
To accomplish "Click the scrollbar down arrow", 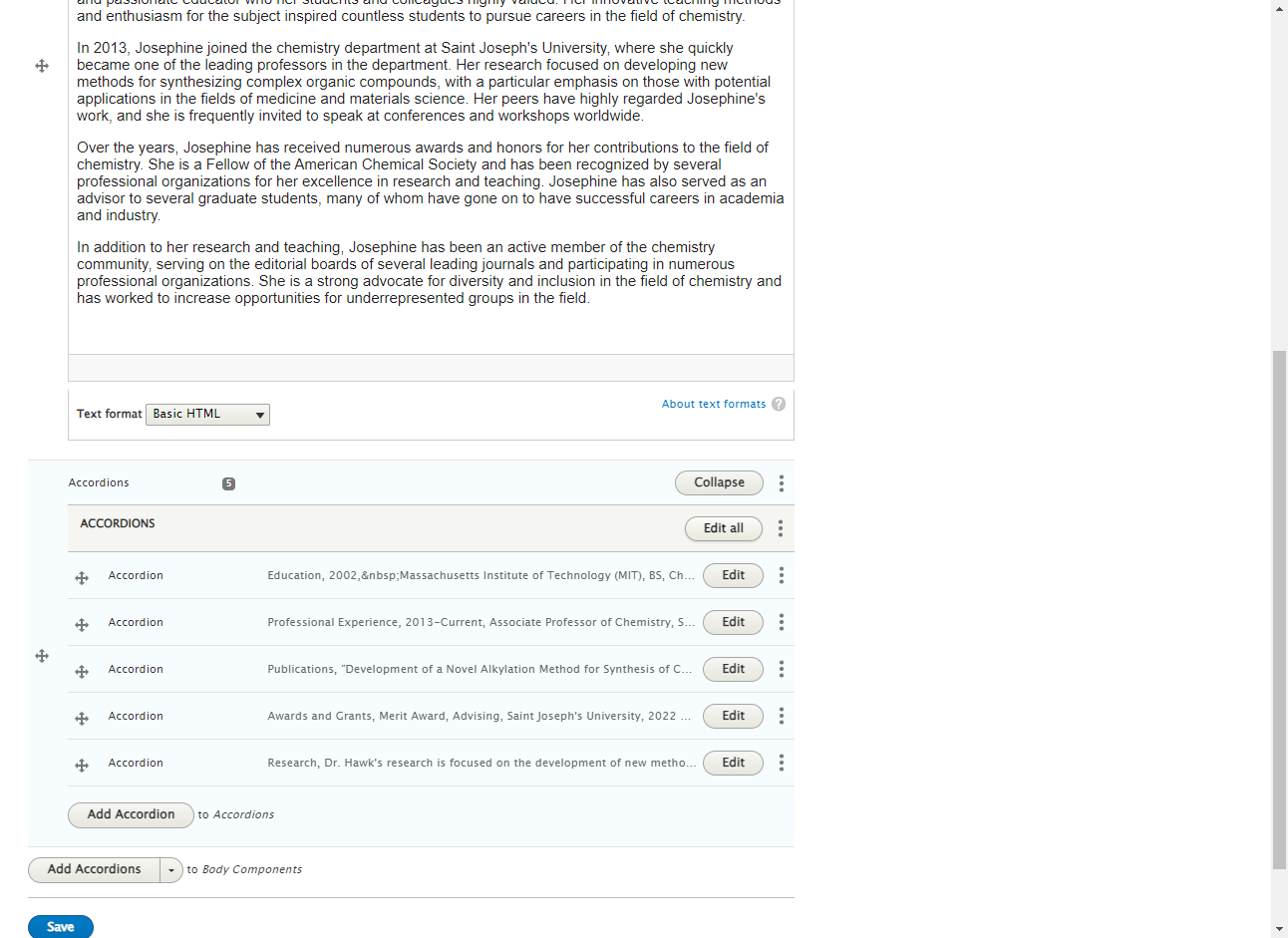I will pyautogui.click(x=1279, y=929).
